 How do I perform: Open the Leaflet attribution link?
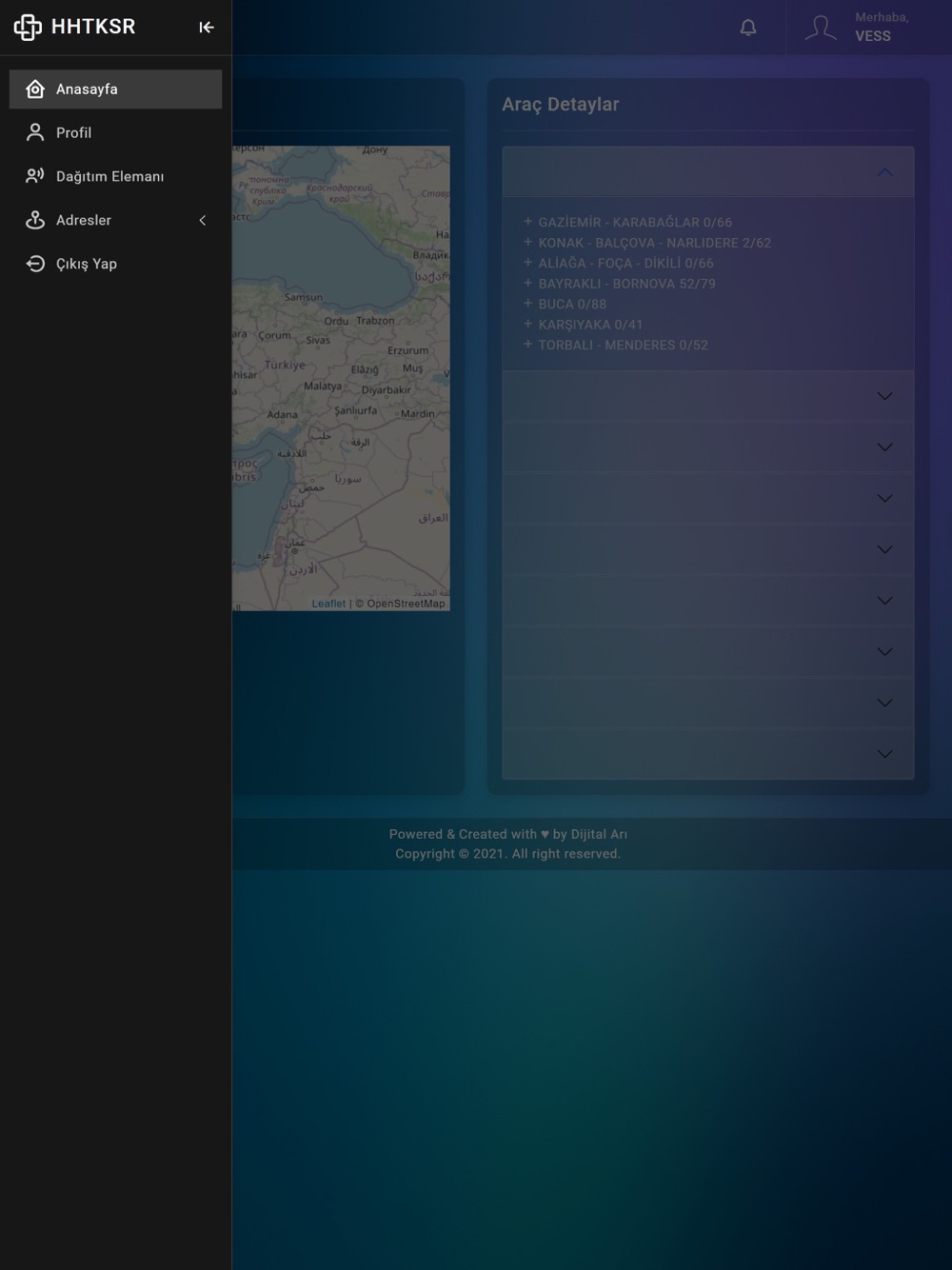[x=328, y=604]
